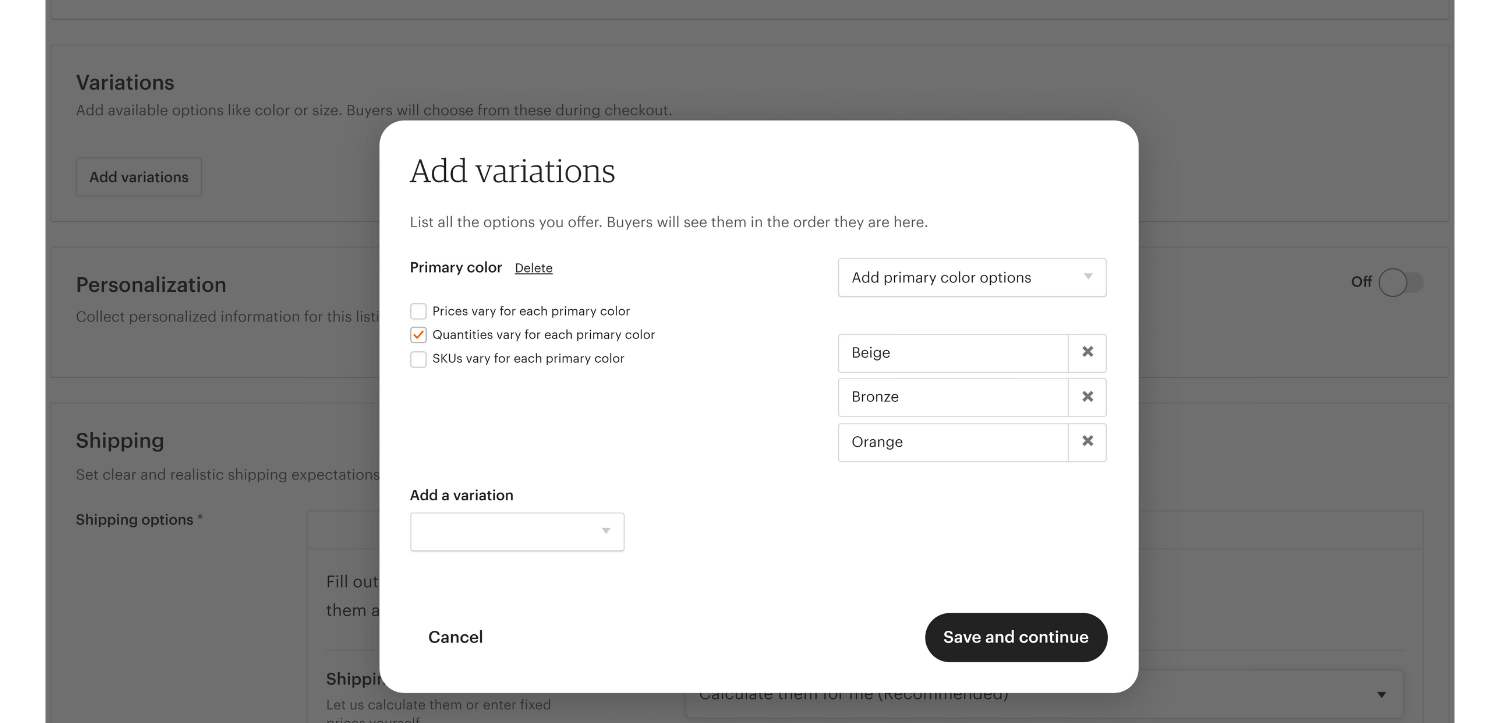Remove the Bronze color option
The width and height of the screenshot is (1500, 723).
click(x=1087, y=397)
